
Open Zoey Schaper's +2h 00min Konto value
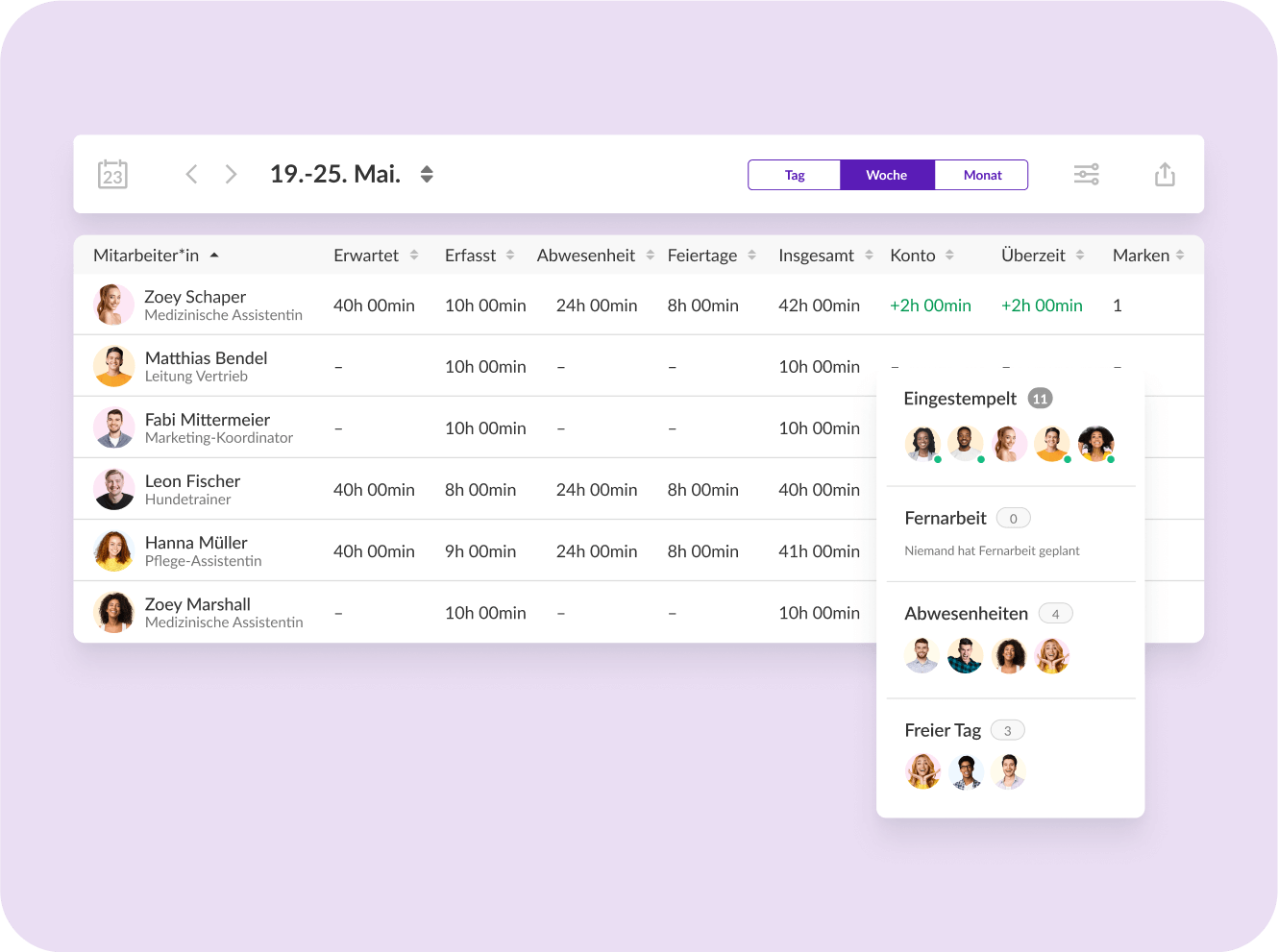[x=930, y=305]
